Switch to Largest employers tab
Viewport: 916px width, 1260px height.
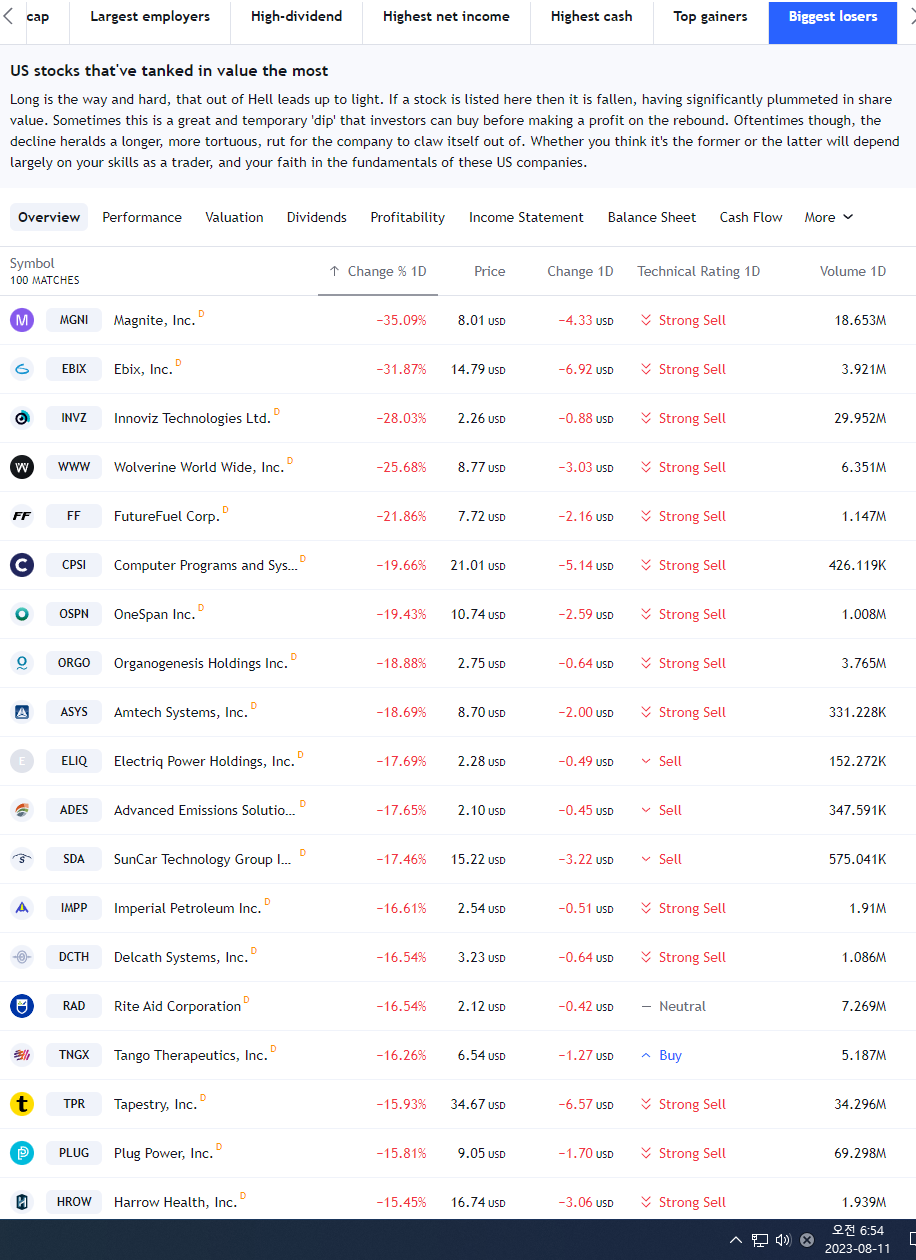150,17
